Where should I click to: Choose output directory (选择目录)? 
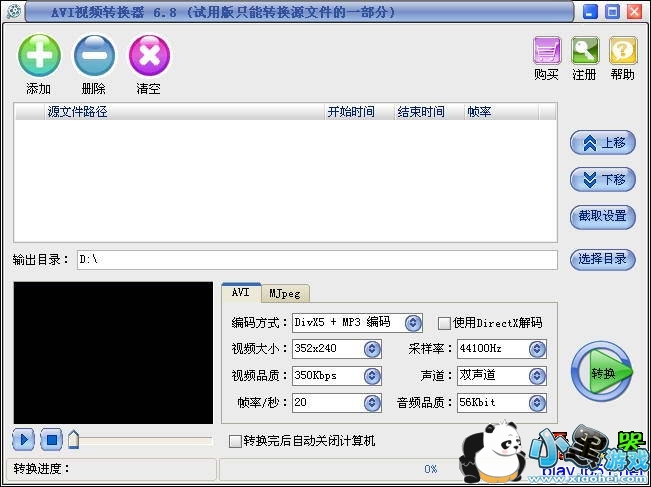[x=602, y=259]
